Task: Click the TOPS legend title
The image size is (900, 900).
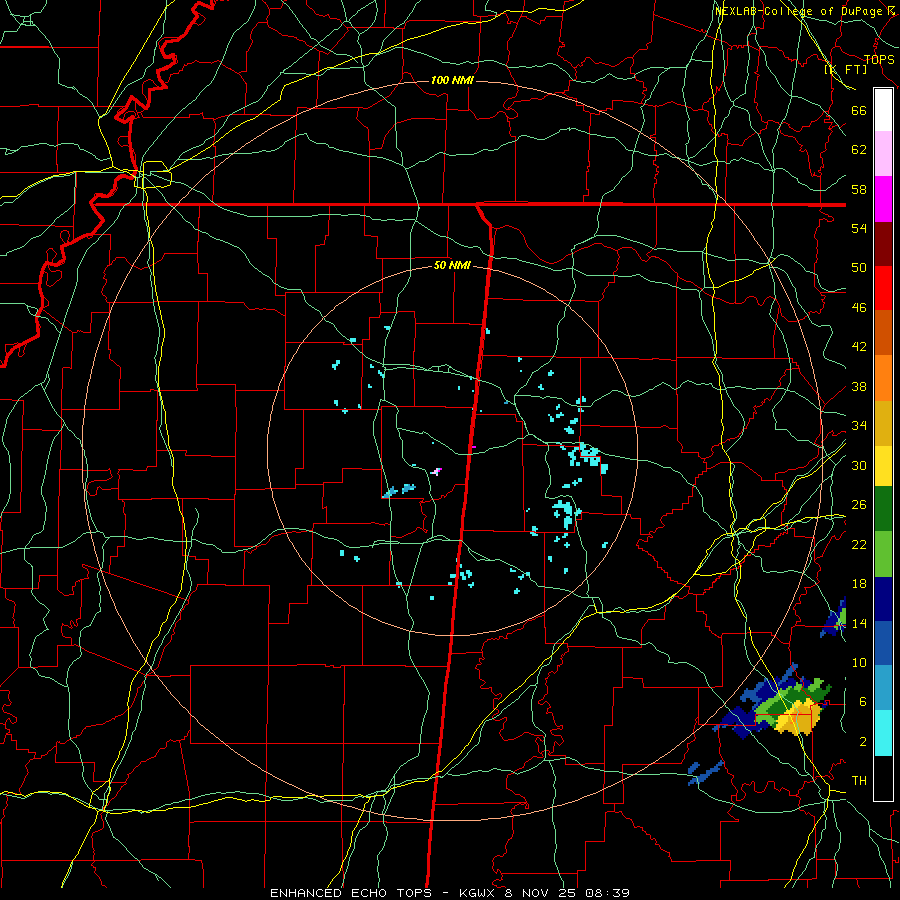Action: [x=879, y=59]
